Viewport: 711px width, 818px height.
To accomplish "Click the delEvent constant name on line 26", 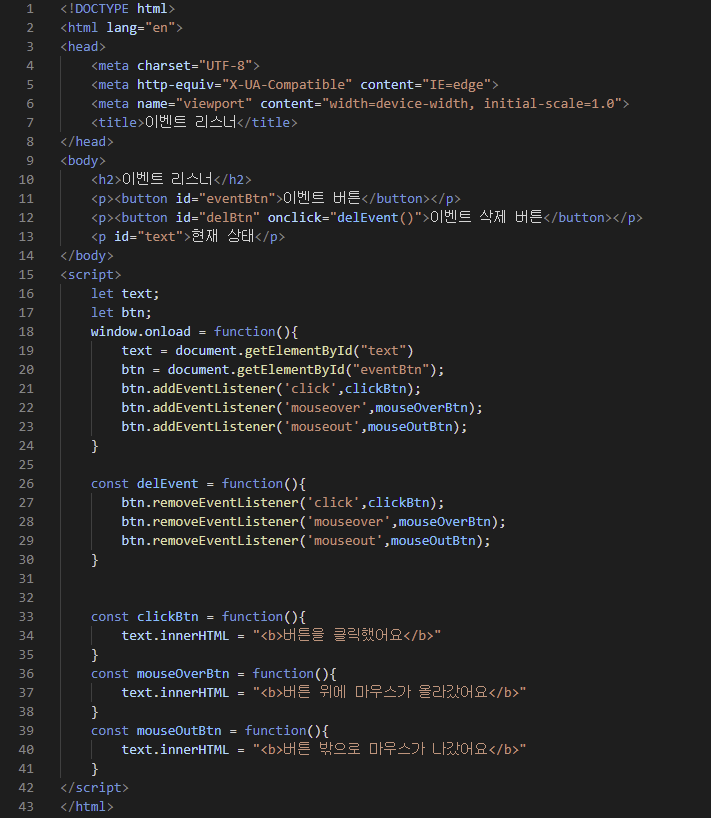I will coord(167,484).
